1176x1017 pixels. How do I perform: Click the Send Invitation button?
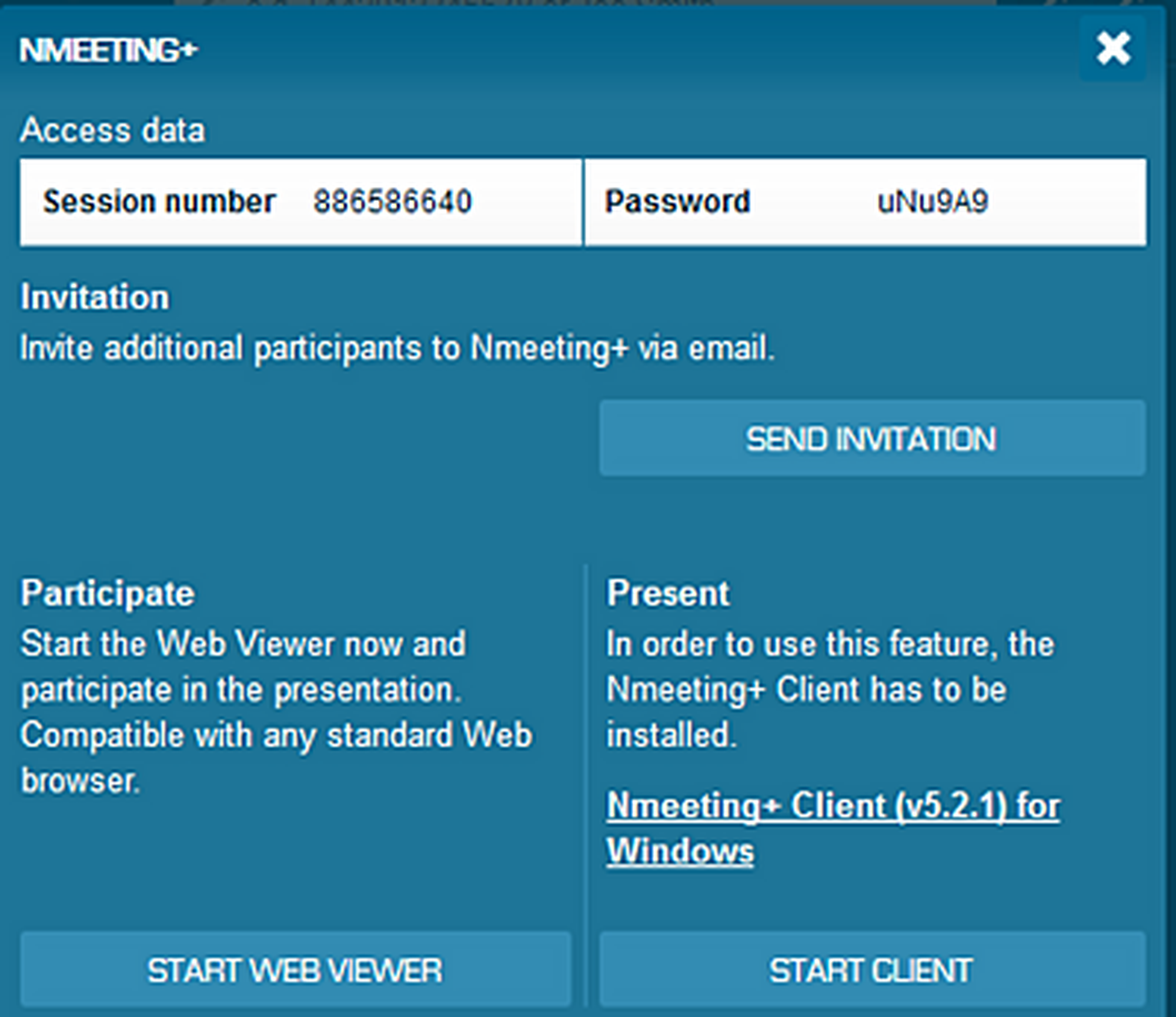tap(872, 439)
